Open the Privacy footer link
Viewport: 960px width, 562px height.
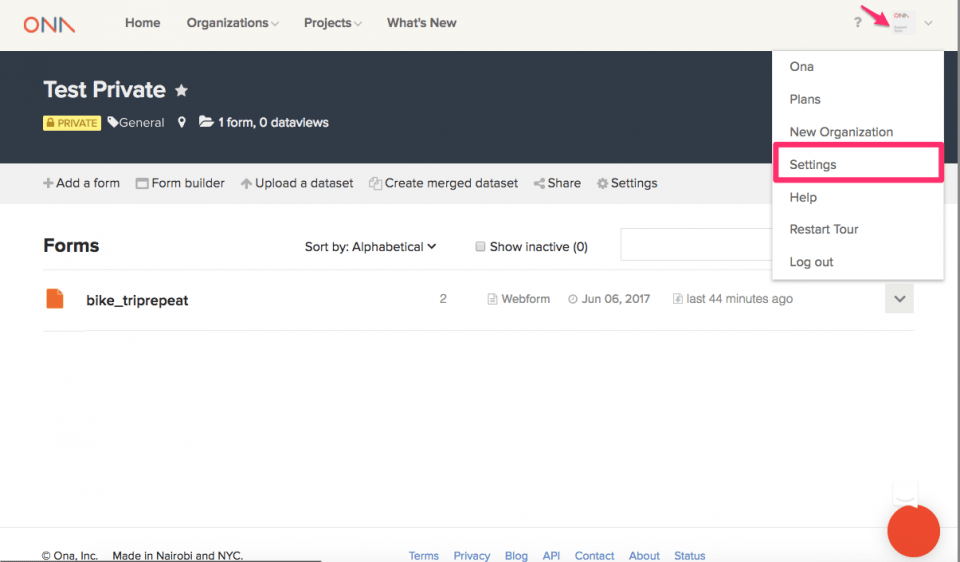pos(471,555)
